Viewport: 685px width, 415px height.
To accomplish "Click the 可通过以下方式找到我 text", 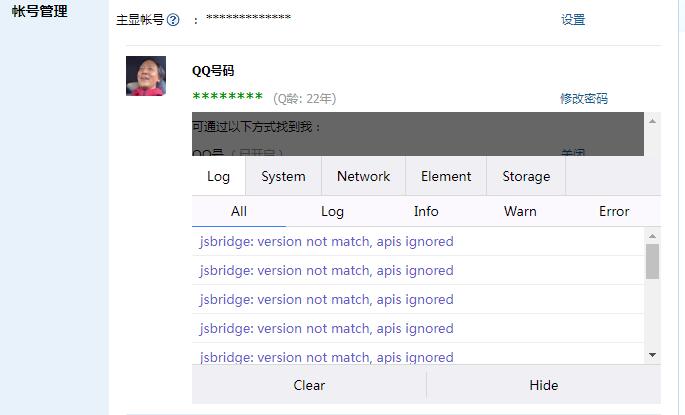I will (x=256, y=127).
